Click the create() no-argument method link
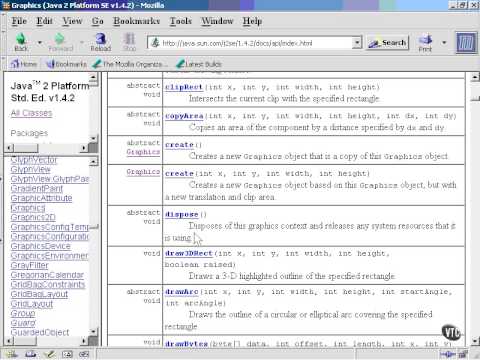 (179, 145)
